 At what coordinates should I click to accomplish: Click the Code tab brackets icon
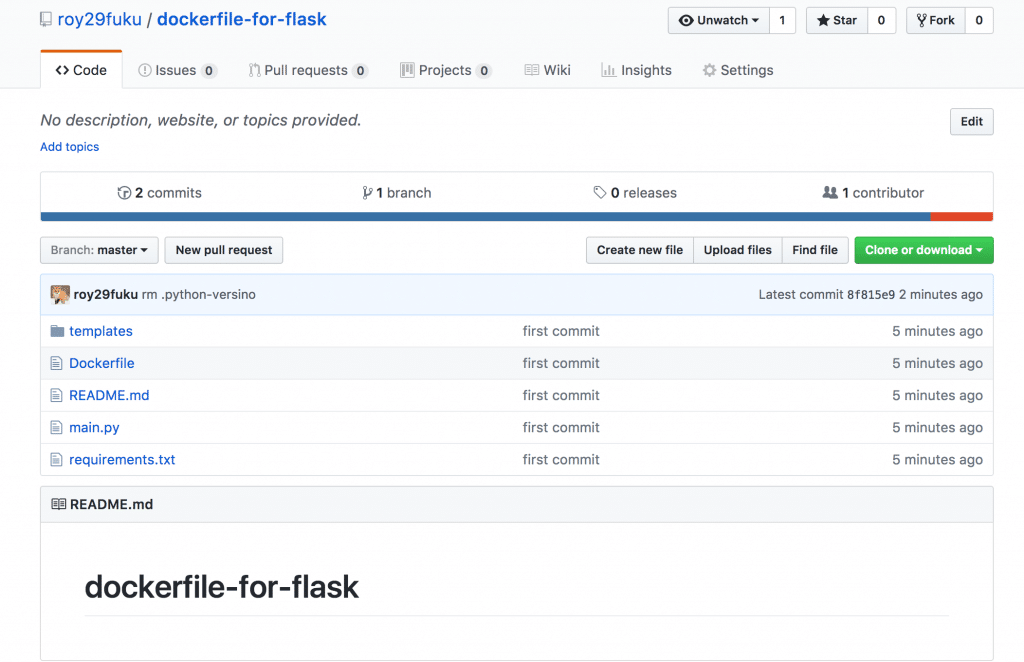click(62, 70)
